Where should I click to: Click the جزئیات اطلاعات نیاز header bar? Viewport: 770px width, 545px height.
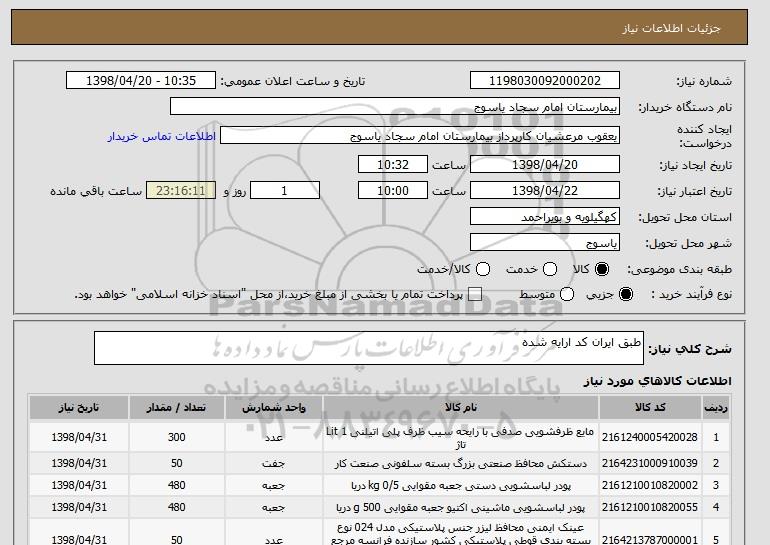pyautogui.click(x=379, y=27)
